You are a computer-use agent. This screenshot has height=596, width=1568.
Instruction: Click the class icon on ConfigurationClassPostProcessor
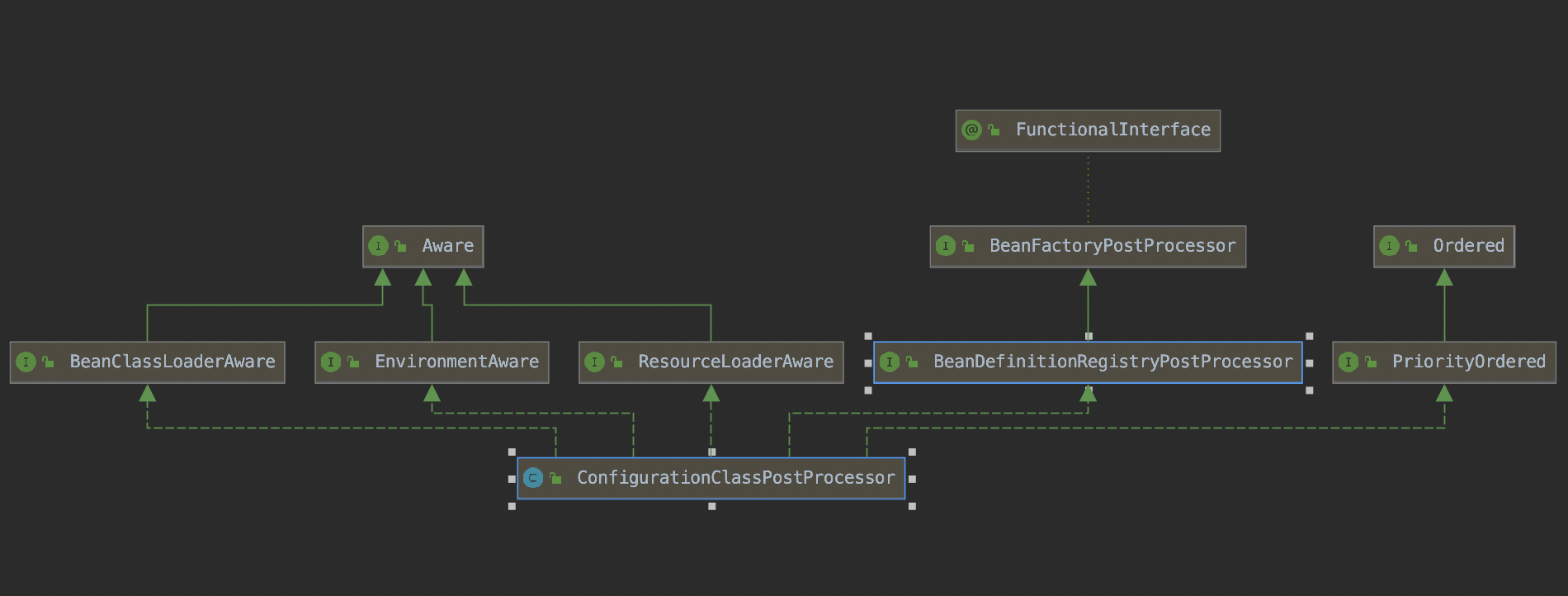(533, 478)
